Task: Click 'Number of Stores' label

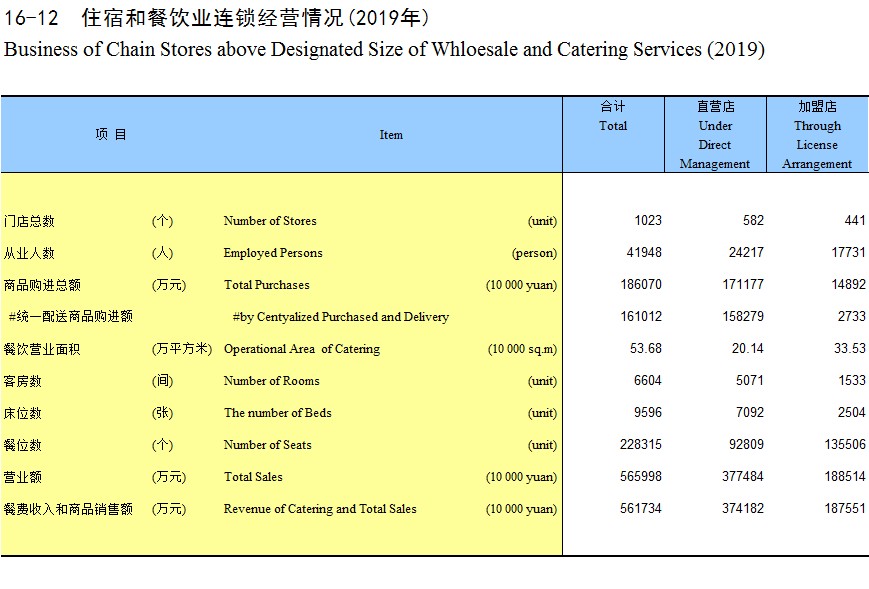Action: pos(270,221)
